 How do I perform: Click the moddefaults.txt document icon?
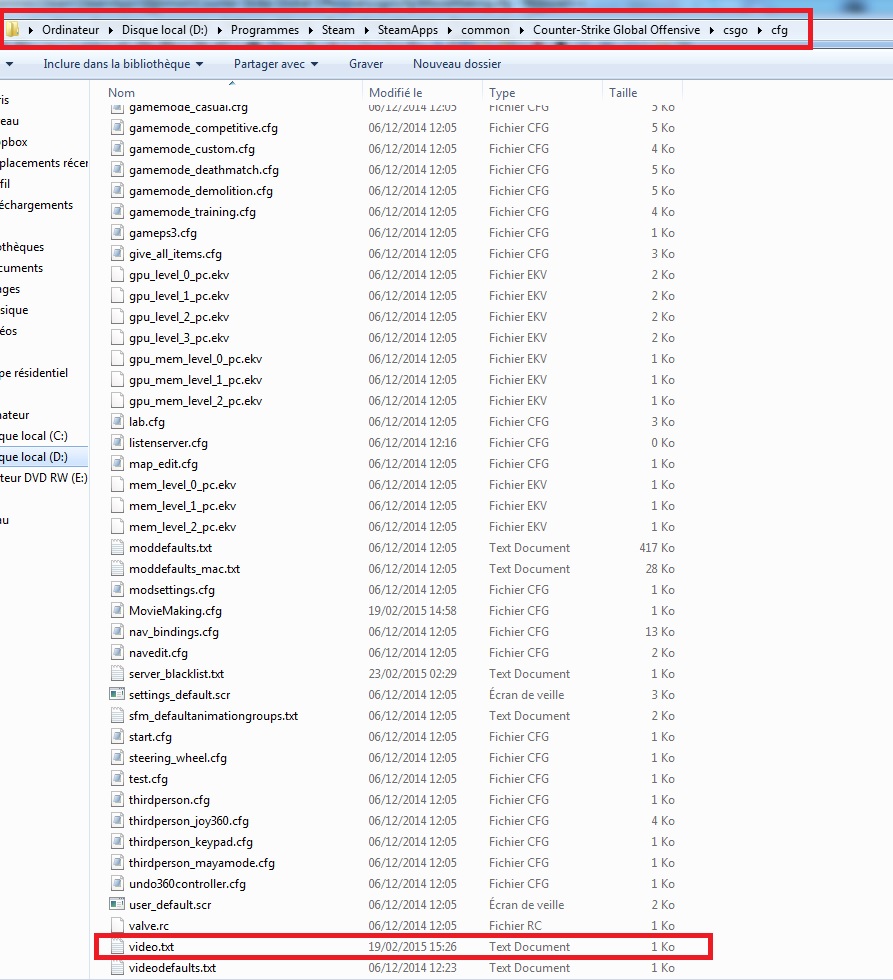point(117,548)
